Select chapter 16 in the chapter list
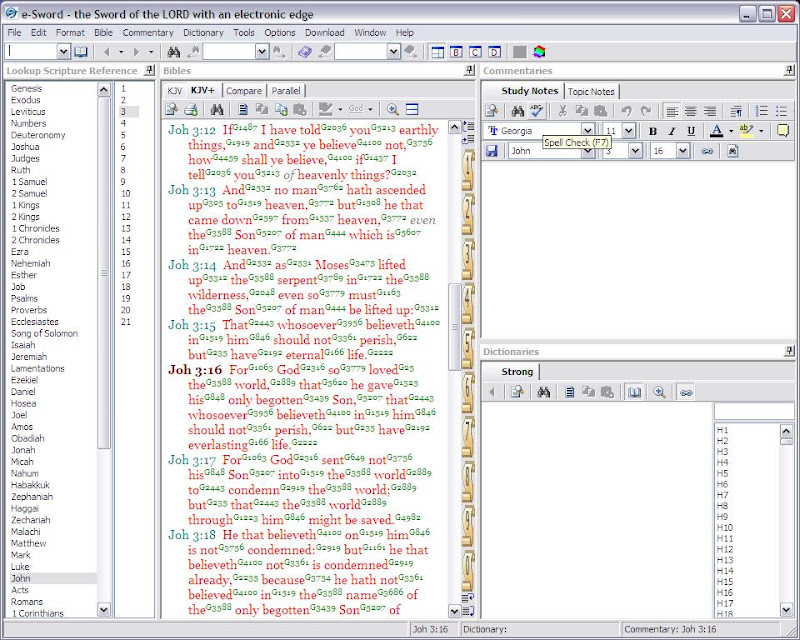 [126, 263]
